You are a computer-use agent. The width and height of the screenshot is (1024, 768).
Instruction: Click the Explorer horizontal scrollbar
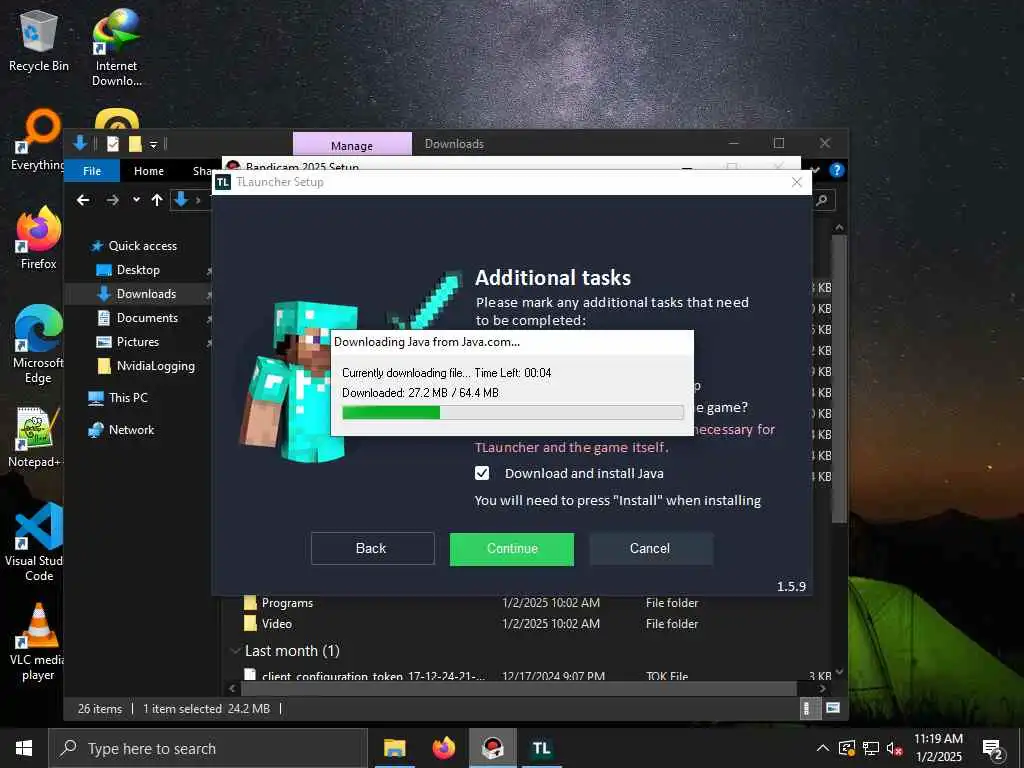pos(519,688)
